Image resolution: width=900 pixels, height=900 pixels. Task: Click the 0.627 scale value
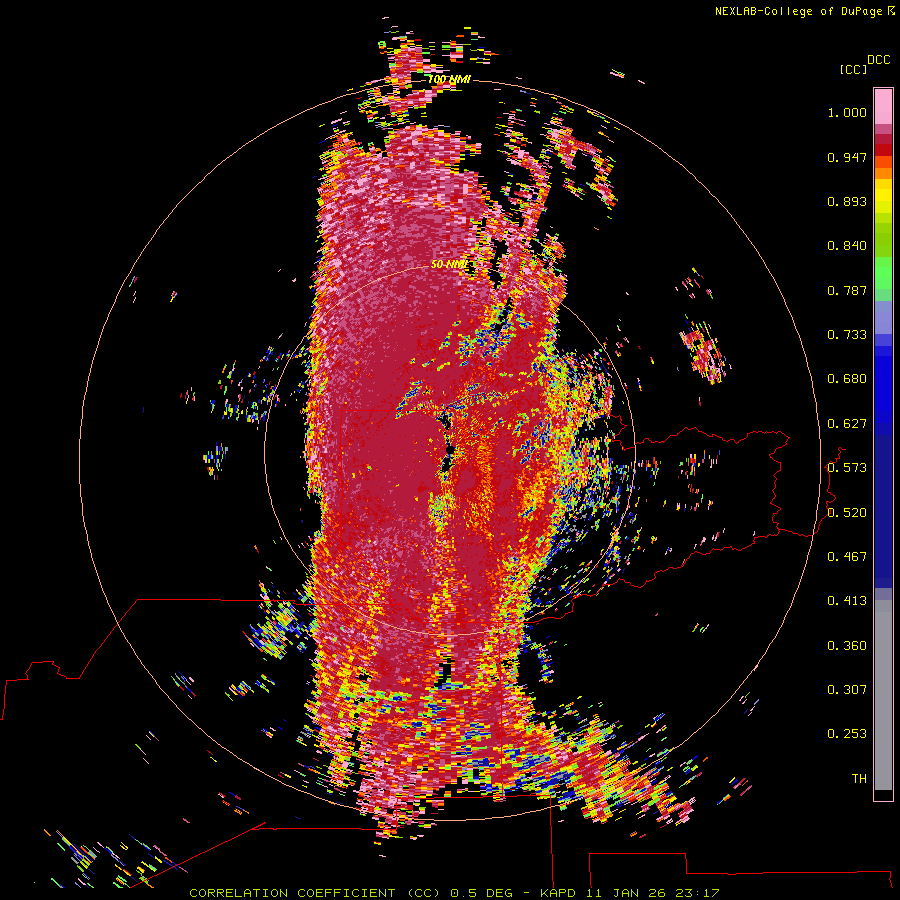coord(847,424)
